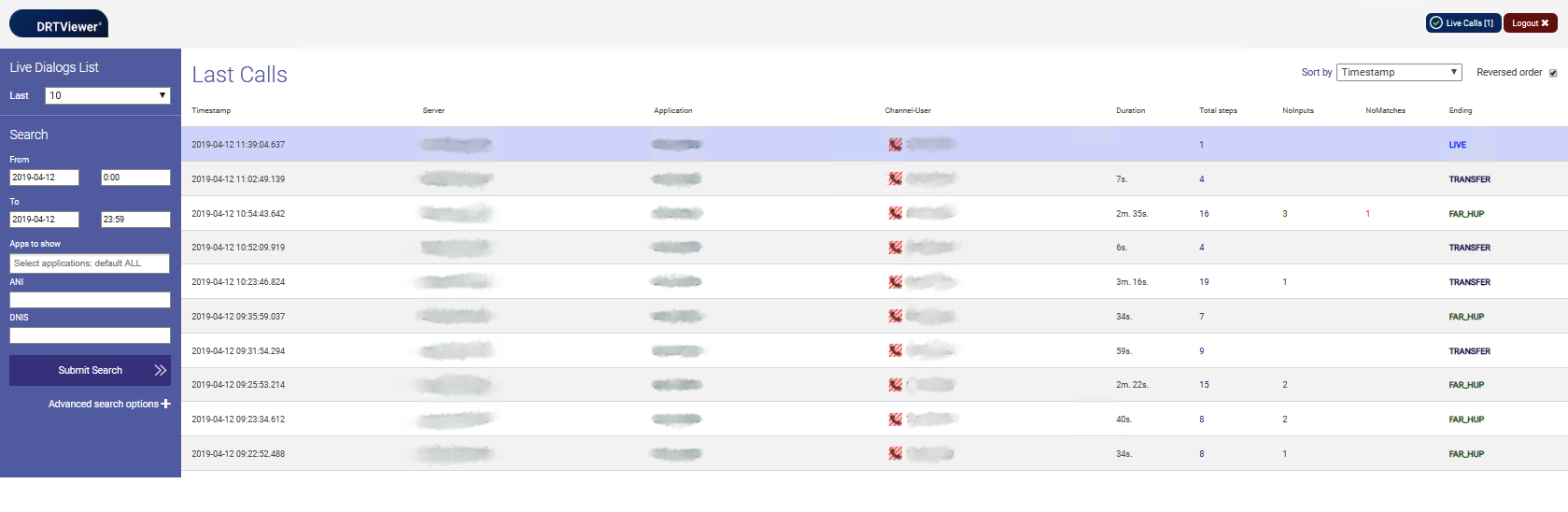
Task: Click the checkmark icon in Live Calls button
Action: click(1436, 23)
